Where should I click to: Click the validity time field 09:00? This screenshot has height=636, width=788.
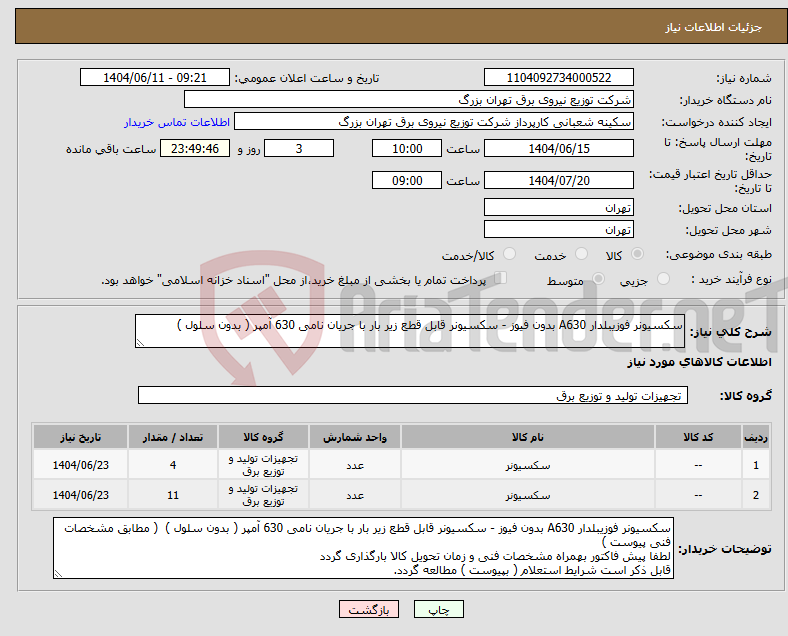click(407, 180)
